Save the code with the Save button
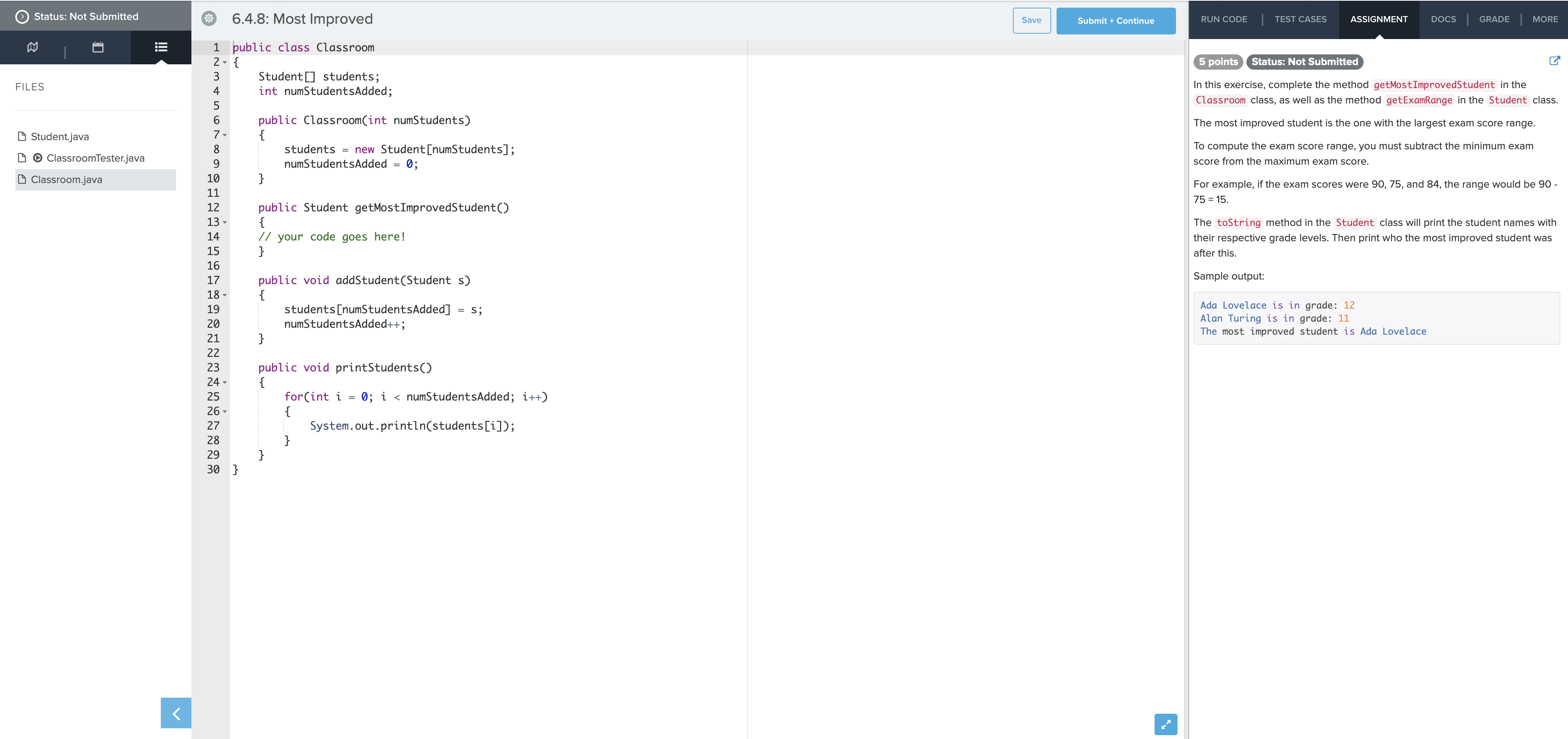 [1032, 20]
